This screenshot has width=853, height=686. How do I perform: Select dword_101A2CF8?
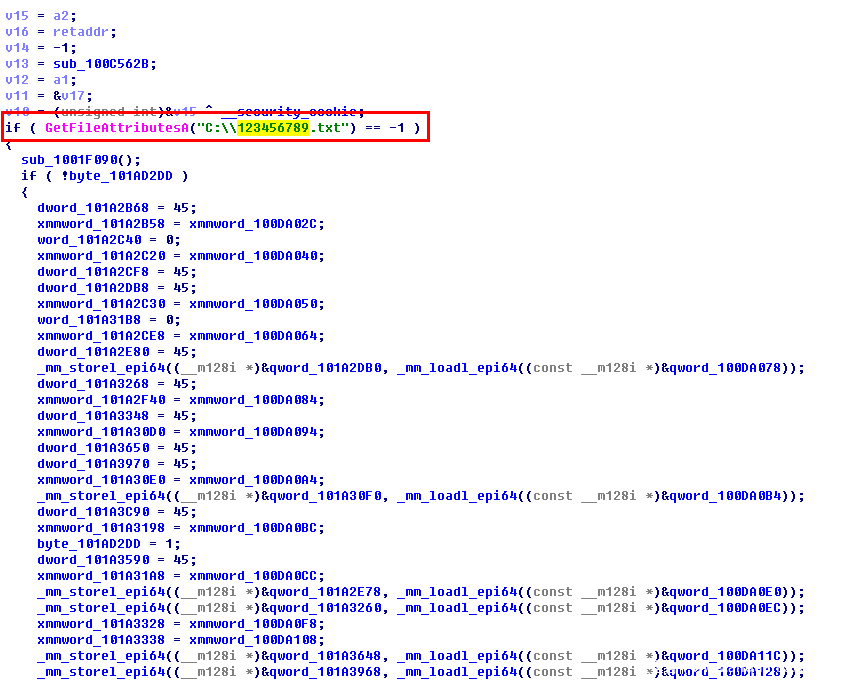coord(93,272)
